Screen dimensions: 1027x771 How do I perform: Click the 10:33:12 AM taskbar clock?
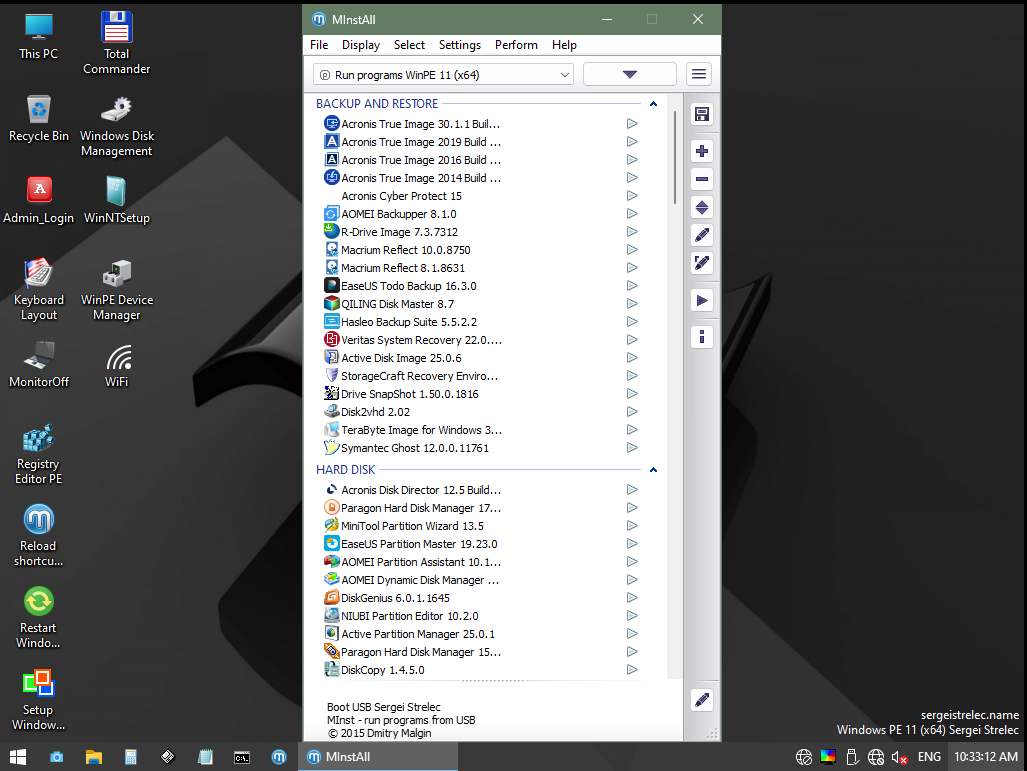[986, 757]
